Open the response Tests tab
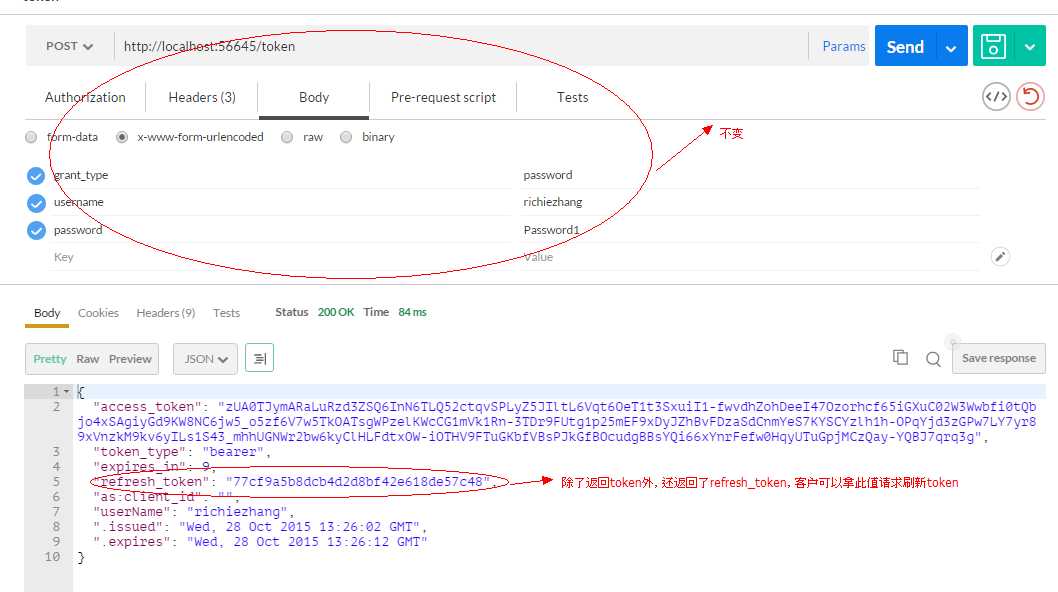 pos(226,313)
